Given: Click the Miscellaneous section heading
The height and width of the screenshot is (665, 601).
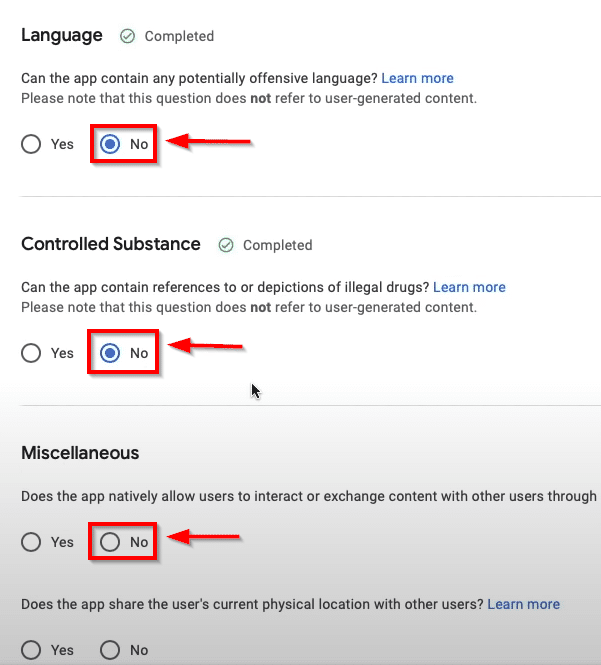Looking at the screenshot, I should pos(80,453).
